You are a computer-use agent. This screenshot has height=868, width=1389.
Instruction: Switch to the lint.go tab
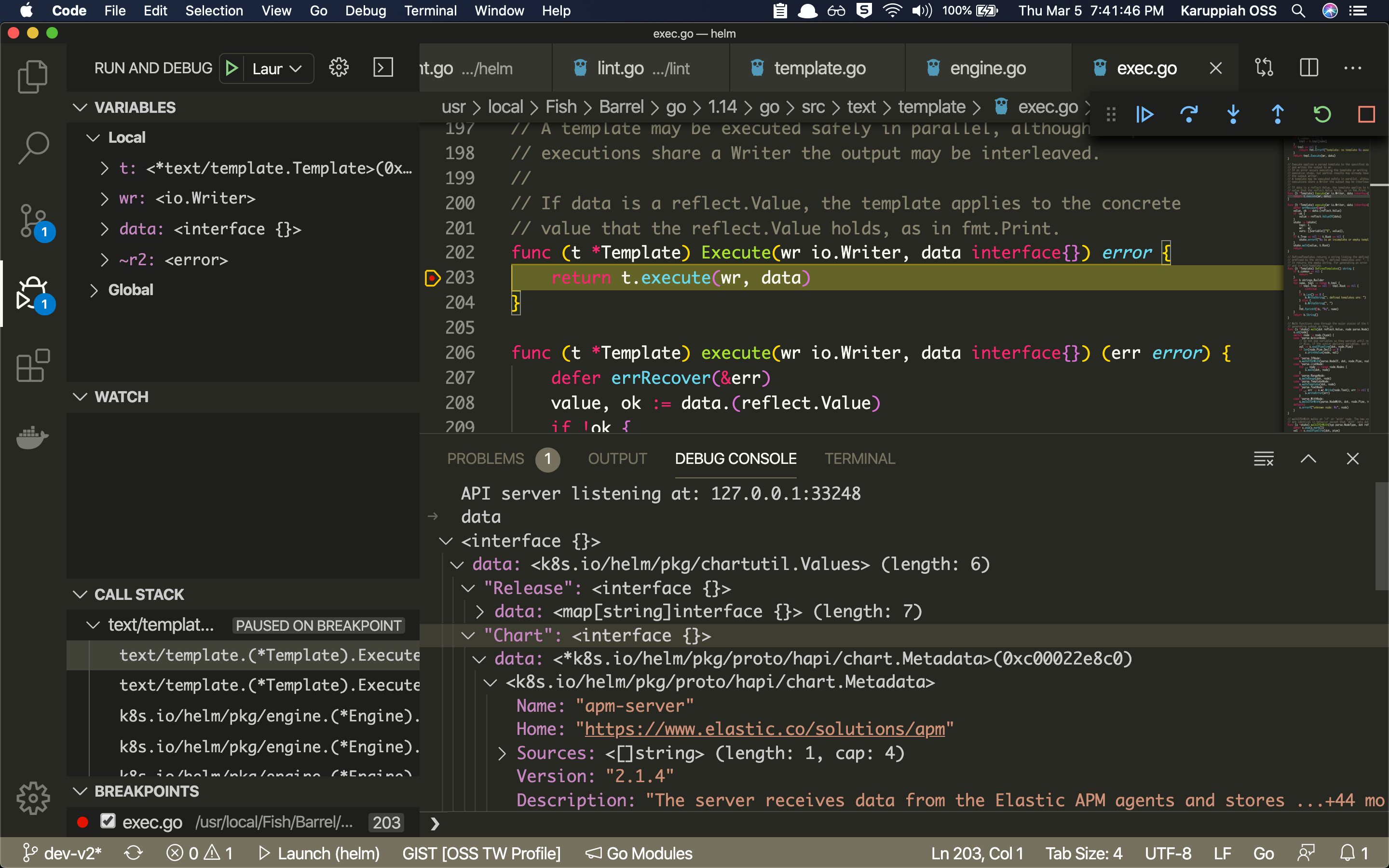(640, 68)
